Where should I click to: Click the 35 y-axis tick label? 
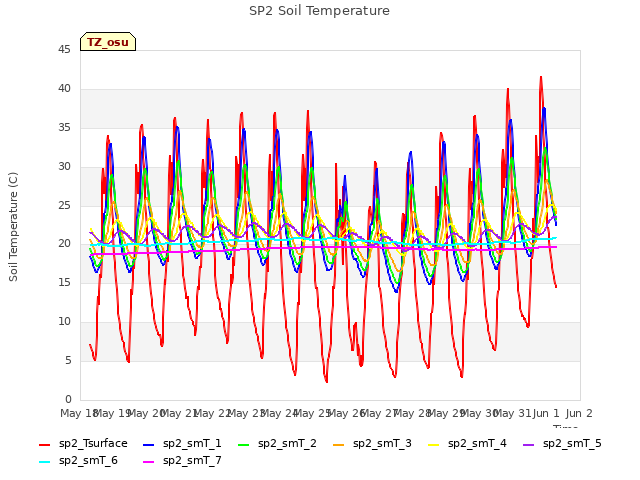64,127
